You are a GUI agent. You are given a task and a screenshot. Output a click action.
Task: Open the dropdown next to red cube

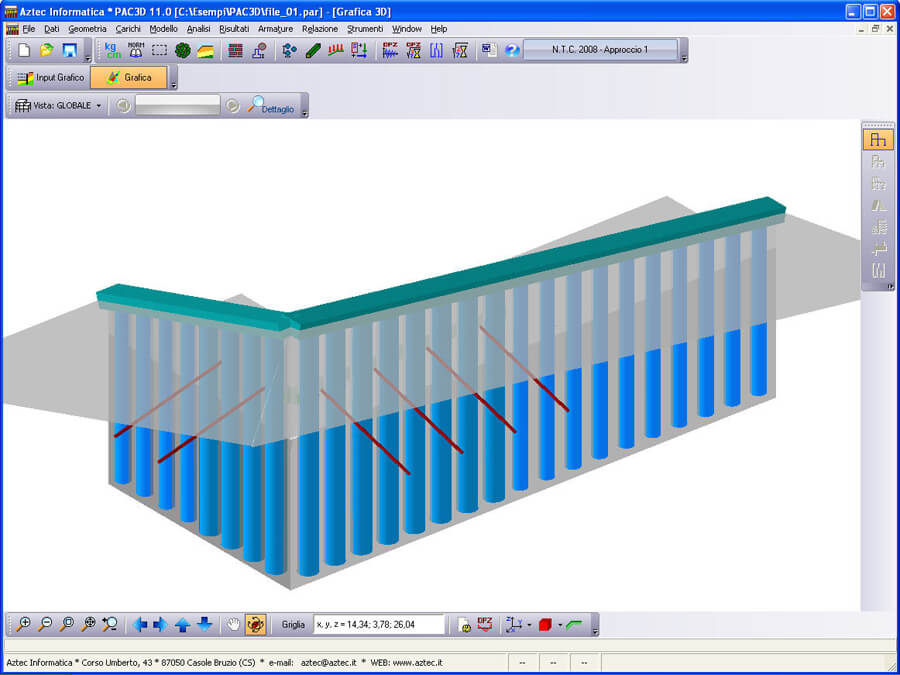click(560, 625)
